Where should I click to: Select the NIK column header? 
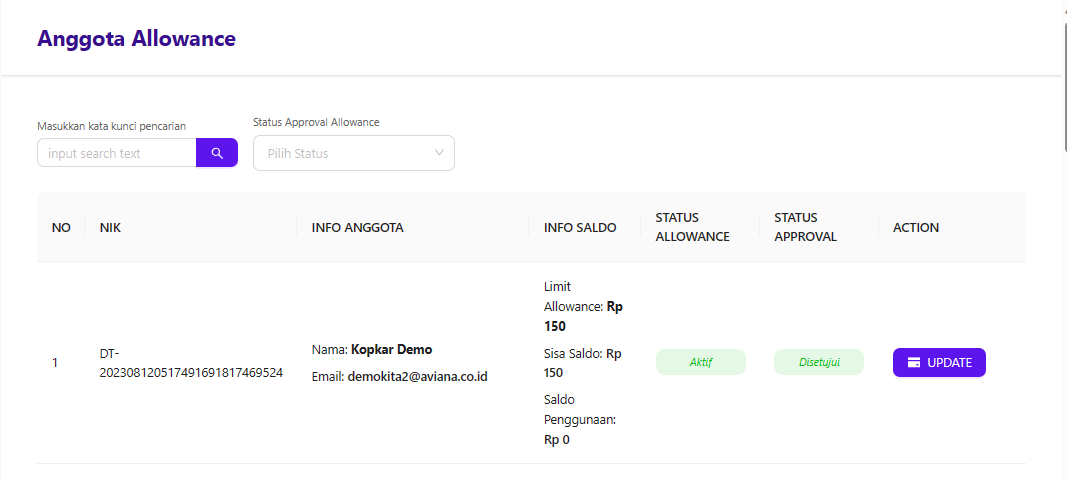pos(110,228)
